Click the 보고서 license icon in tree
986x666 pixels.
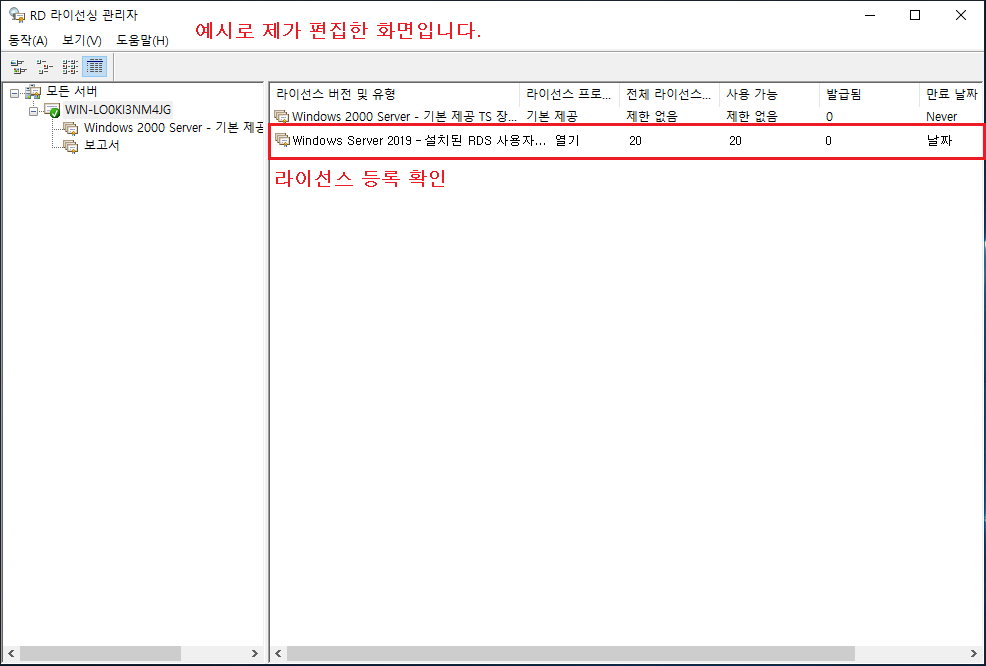(71, 146)
